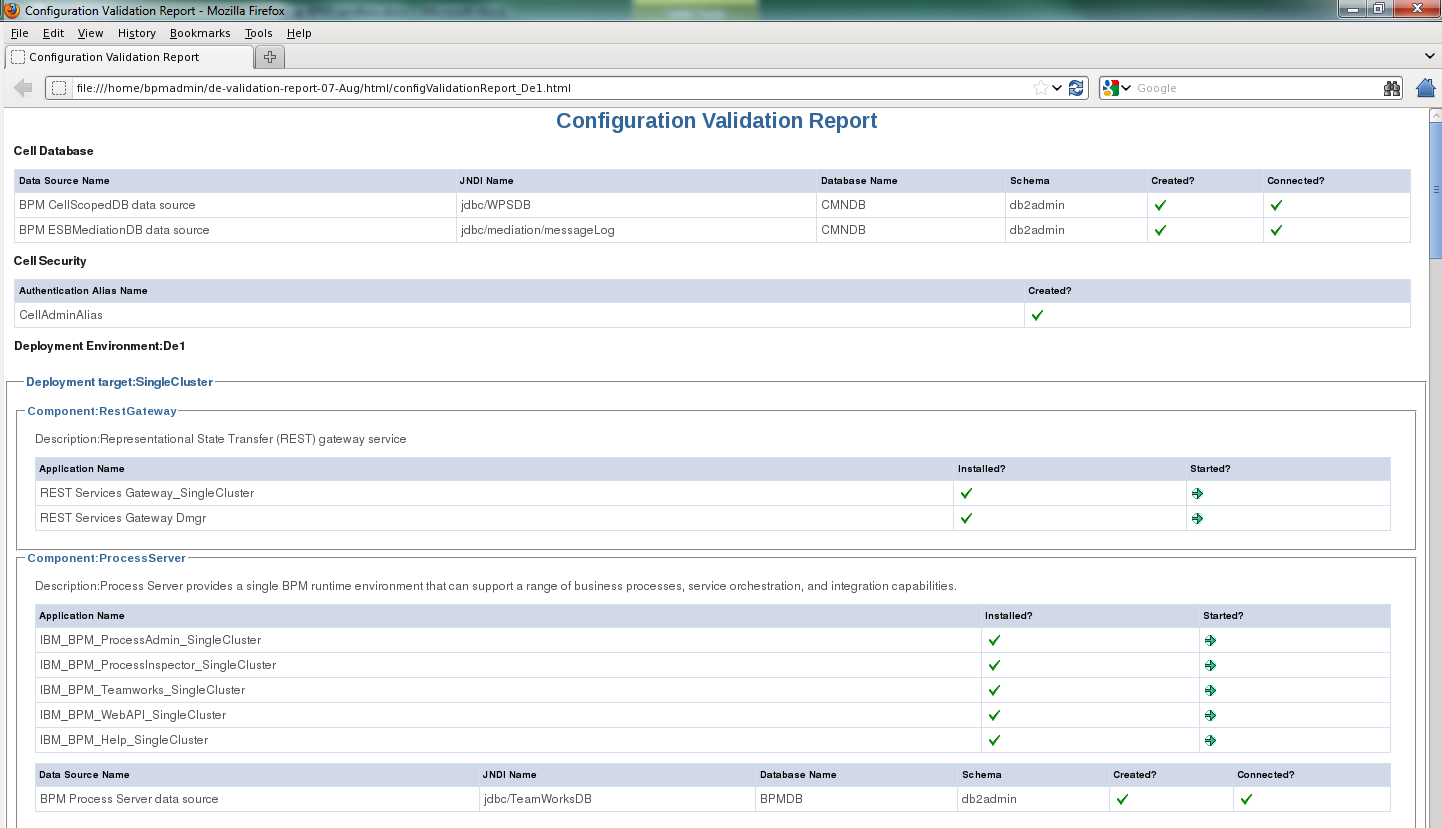This screenshot has width=1442, height=828.
Task: Open the View menu
Action: click(x=90, y=33)
